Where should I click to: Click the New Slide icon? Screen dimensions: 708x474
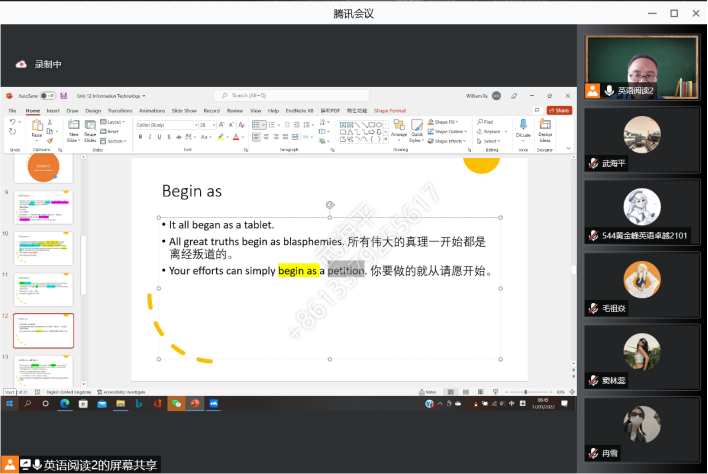[74, 125]
